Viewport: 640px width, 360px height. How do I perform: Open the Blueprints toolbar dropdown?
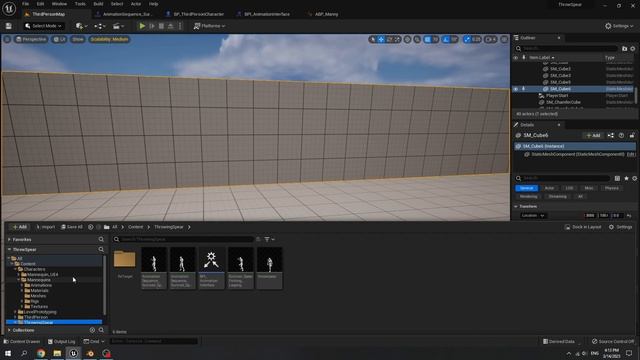pyautogui.click(x=100, y=26)
